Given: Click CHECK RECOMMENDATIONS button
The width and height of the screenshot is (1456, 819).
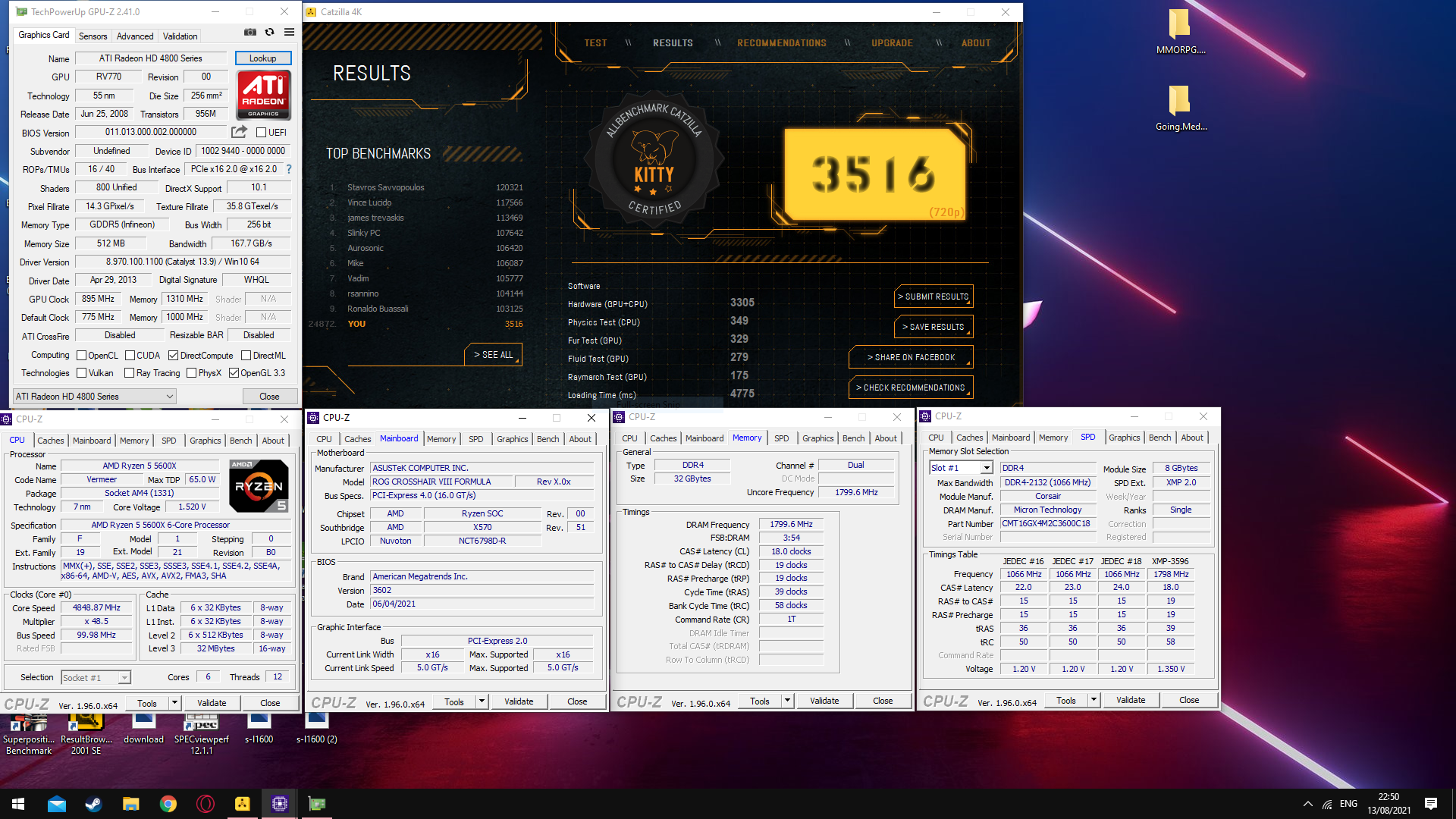Looking at the screenshot, I should click(x=911, y=388).
